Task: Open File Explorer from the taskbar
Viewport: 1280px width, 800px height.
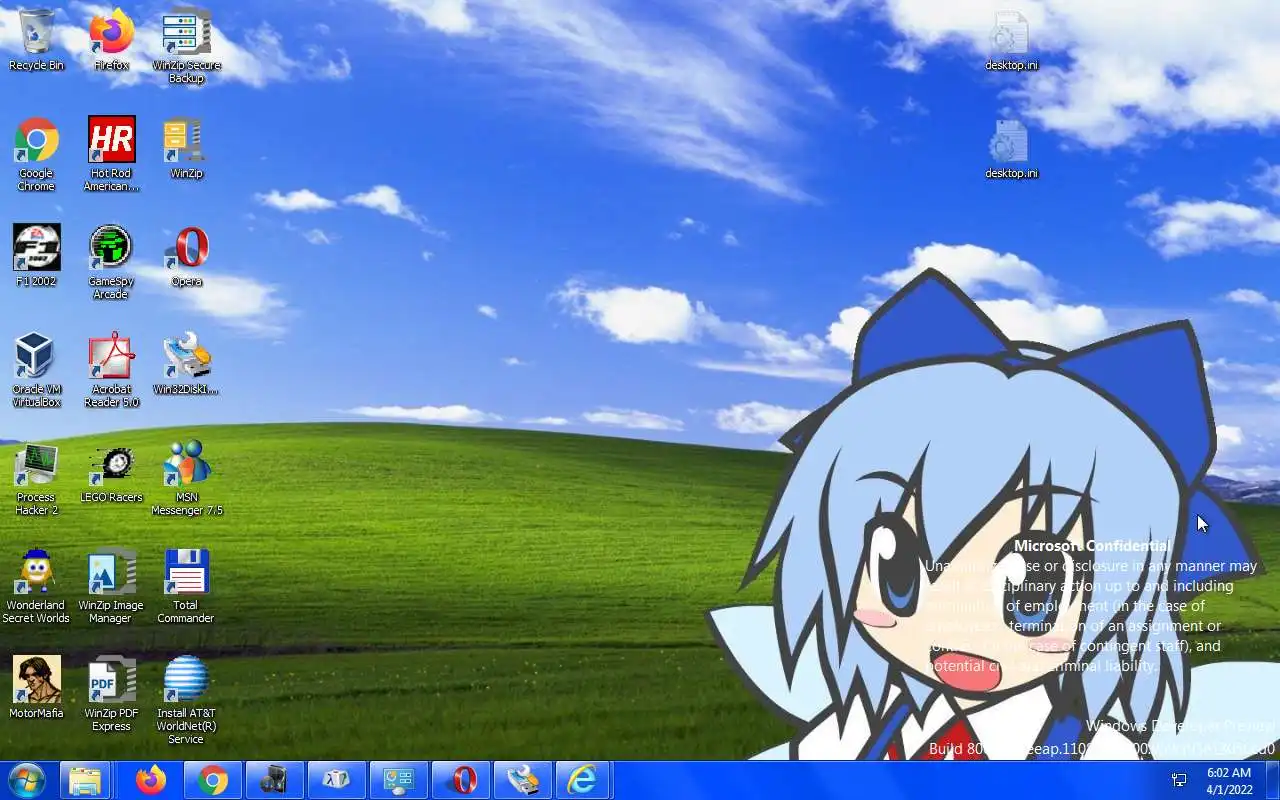Action: click(85, 780)
